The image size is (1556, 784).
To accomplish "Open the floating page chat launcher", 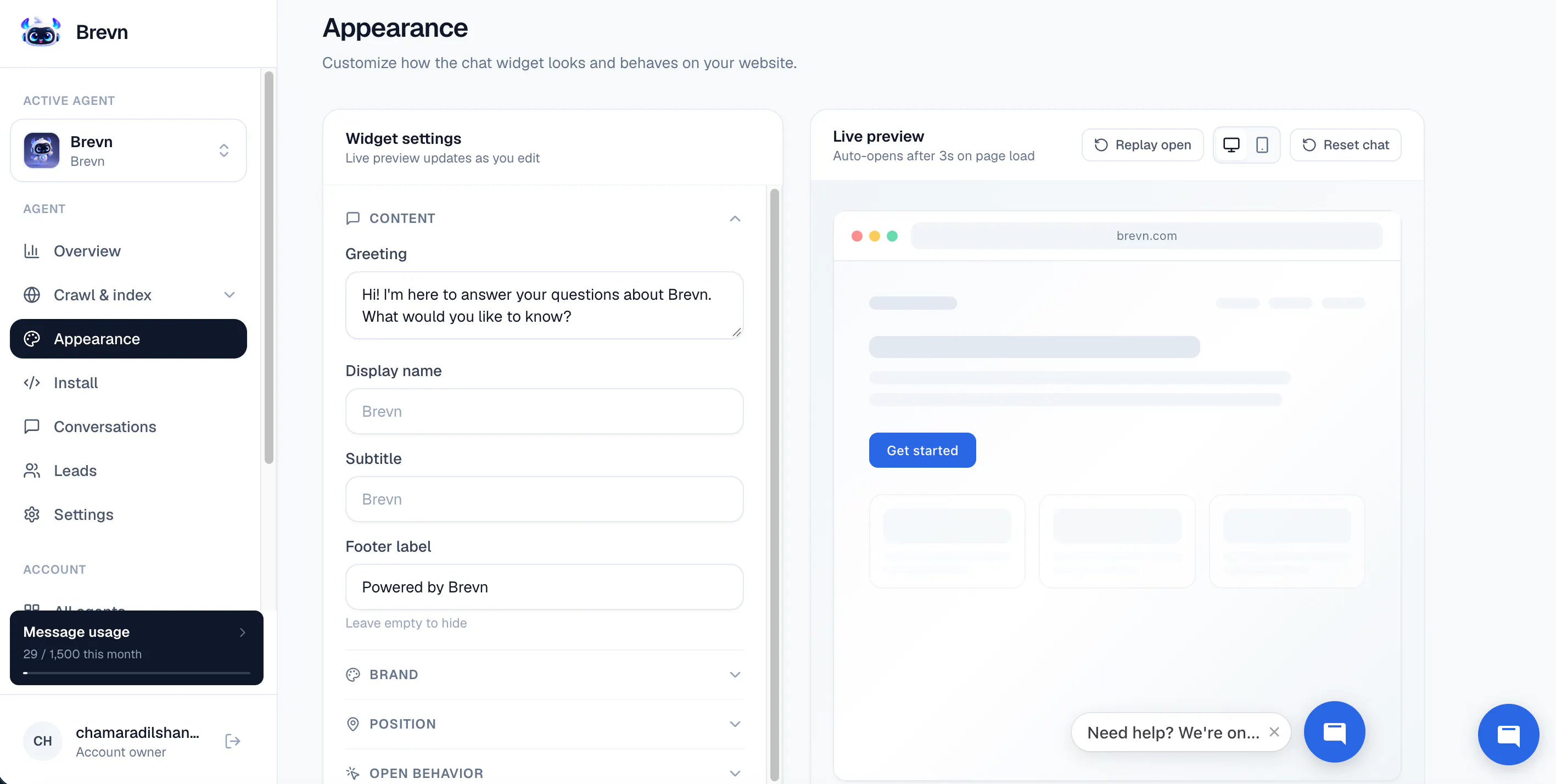I will click(1508, 735).
